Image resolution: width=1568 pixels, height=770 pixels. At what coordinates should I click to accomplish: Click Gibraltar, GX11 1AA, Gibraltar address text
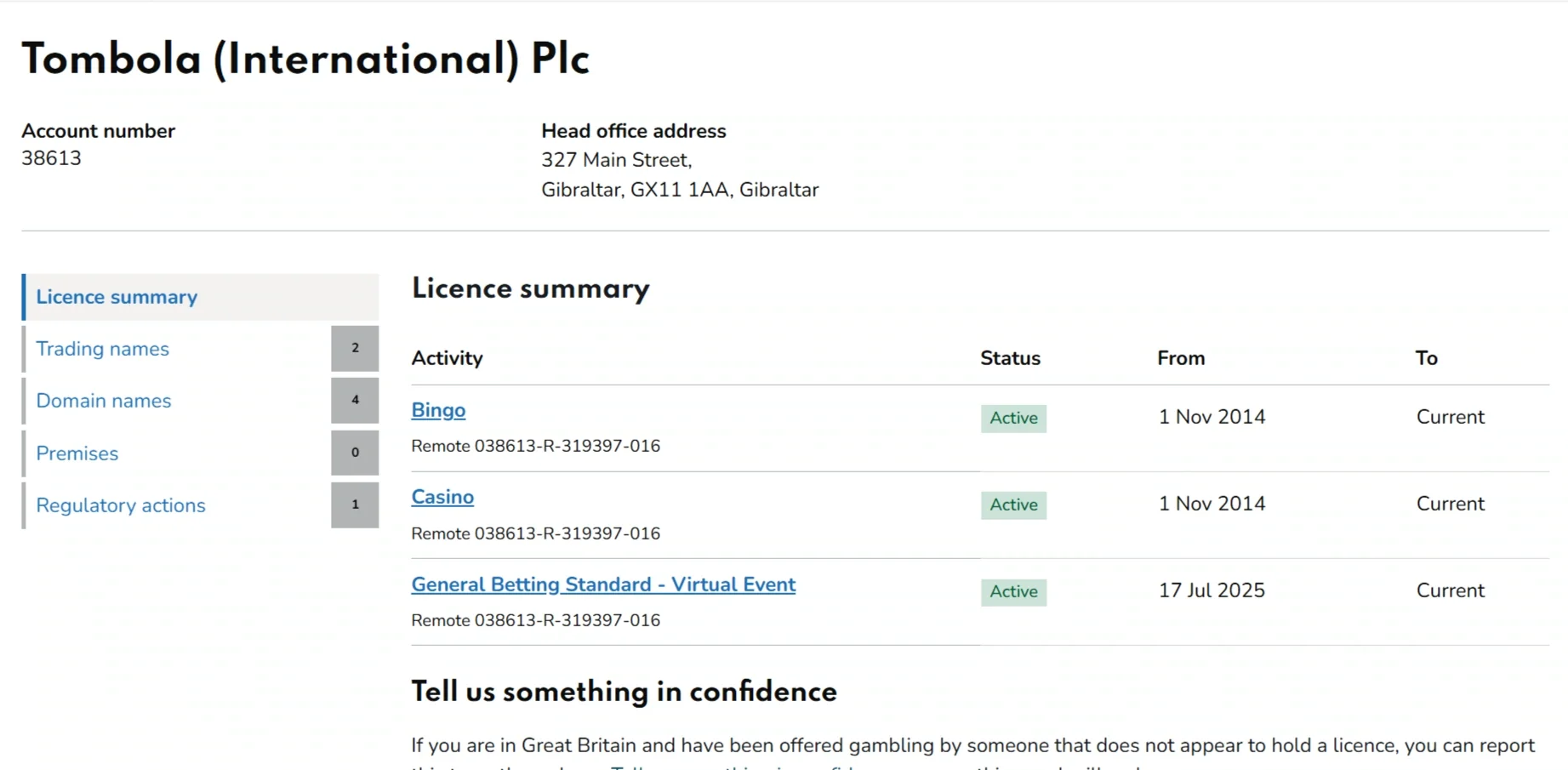click(x=680, y=190)
